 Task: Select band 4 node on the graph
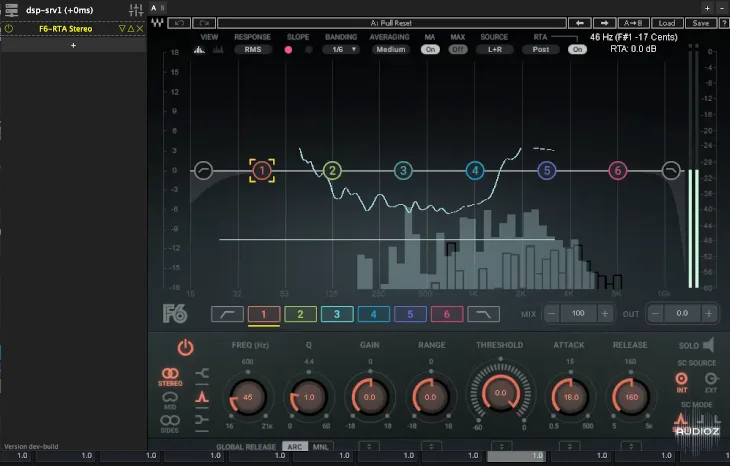tap(475, 170)
